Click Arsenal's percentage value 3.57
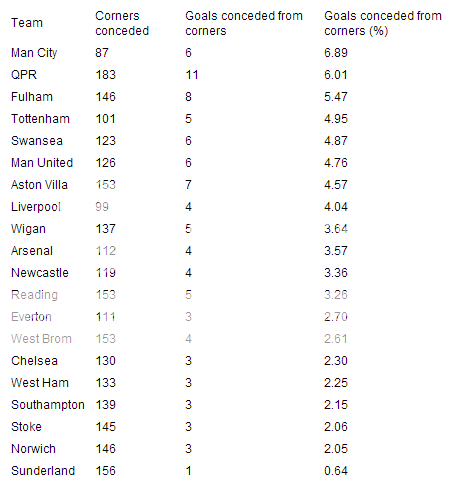Viewport: 452px width, 486px height. pyautogui.click(x=336, y=251)
